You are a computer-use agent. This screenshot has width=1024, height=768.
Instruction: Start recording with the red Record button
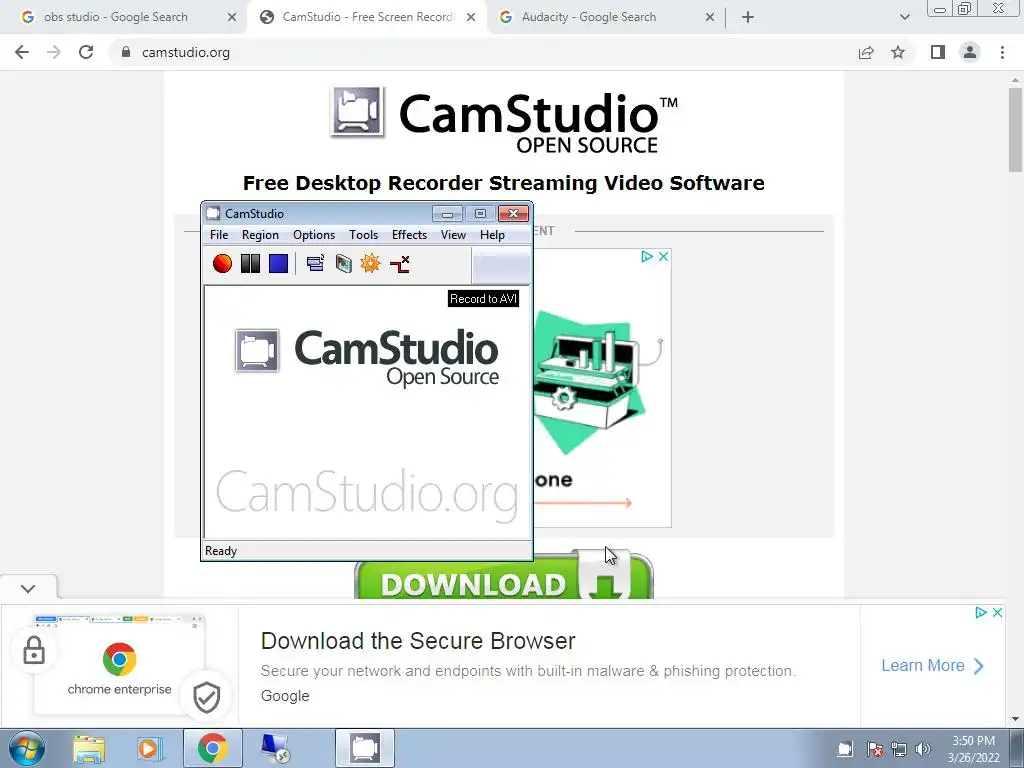coord(222,263)
